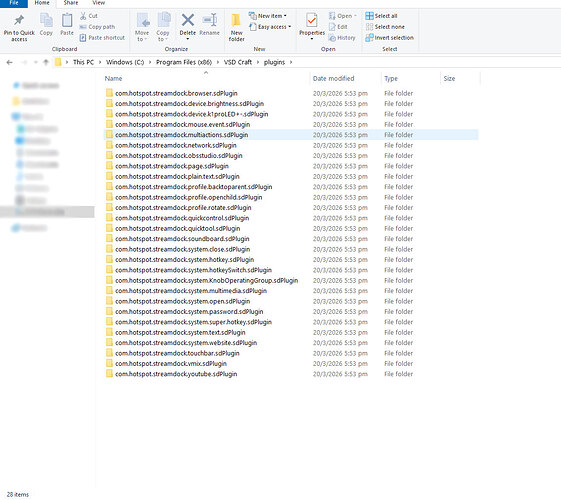
Task: Open the New item dropdown
Action: pyautogui.click(x=268, y=16)
